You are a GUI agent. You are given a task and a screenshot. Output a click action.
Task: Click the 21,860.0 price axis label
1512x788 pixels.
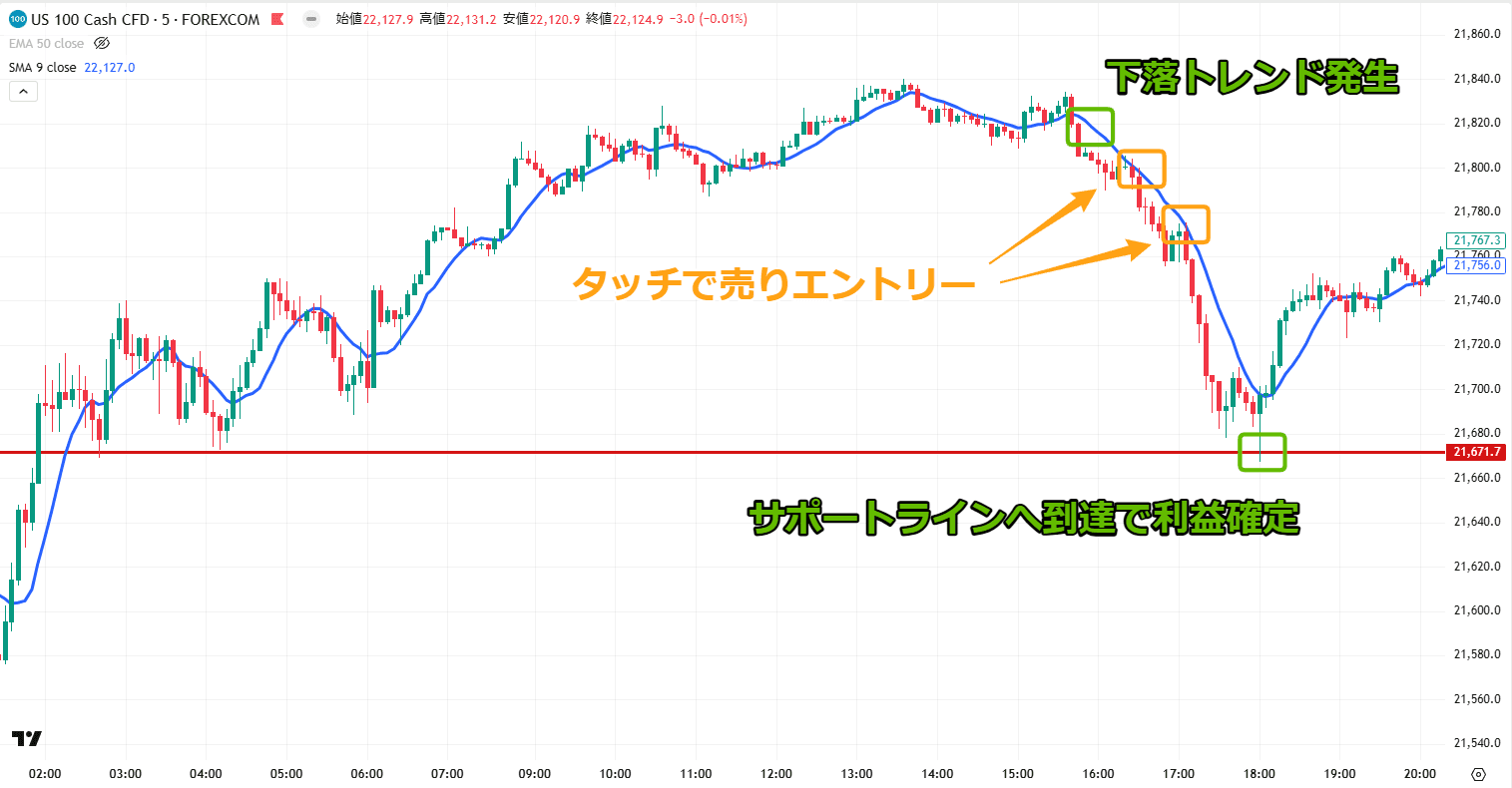1477,34
